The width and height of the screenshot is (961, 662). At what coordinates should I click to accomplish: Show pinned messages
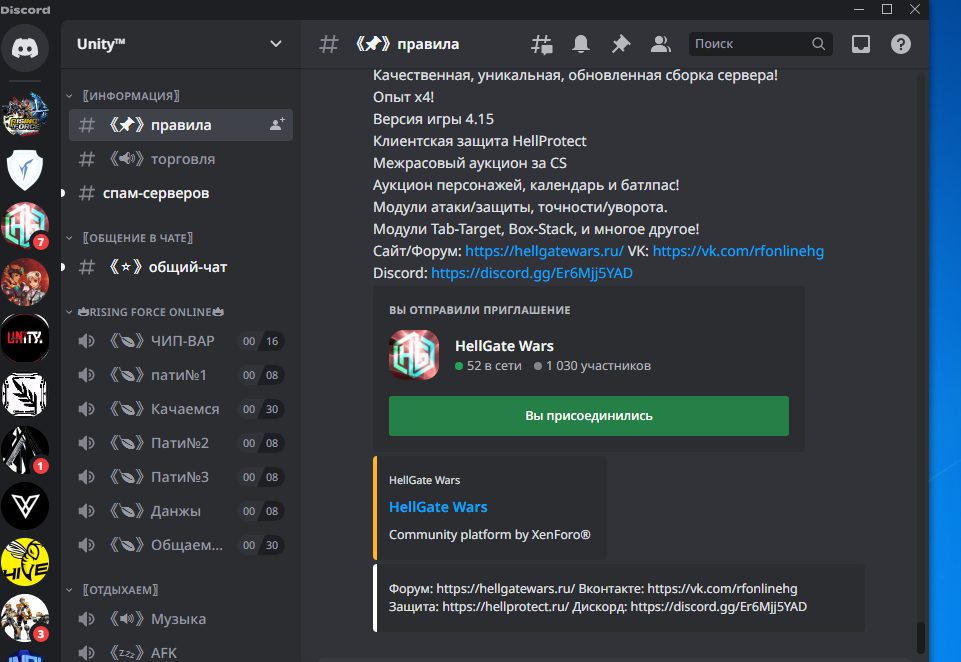coord(621,44)
